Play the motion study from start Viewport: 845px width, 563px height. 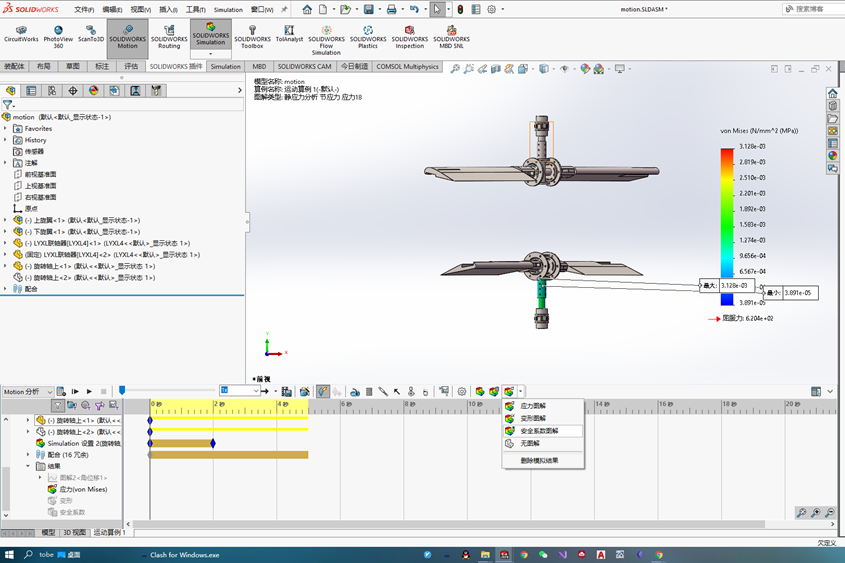click(x=75, y=392)
